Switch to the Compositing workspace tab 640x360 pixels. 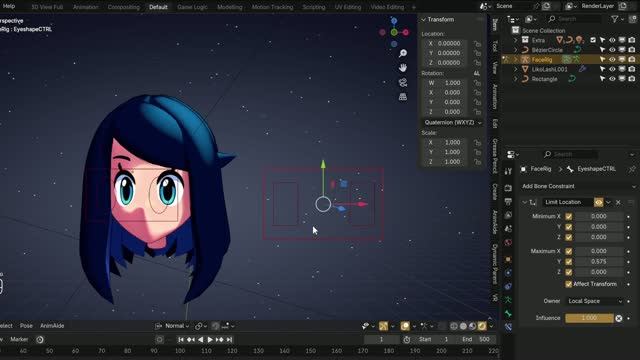tap(124, 7)
